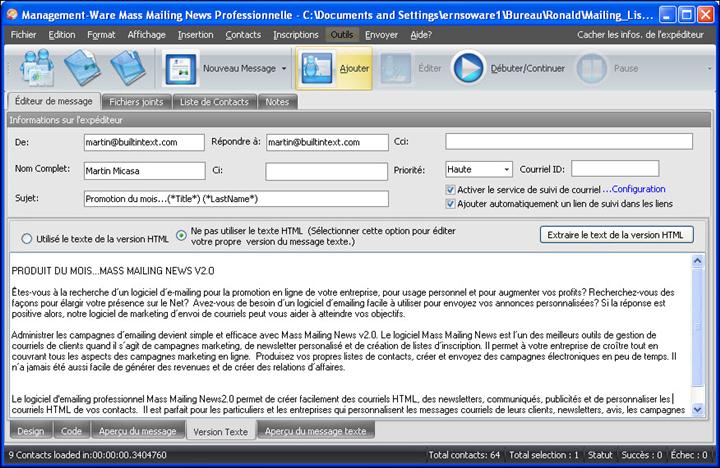
Task: Click the message text scrollbar down arrow
Action: coord(697,409)
